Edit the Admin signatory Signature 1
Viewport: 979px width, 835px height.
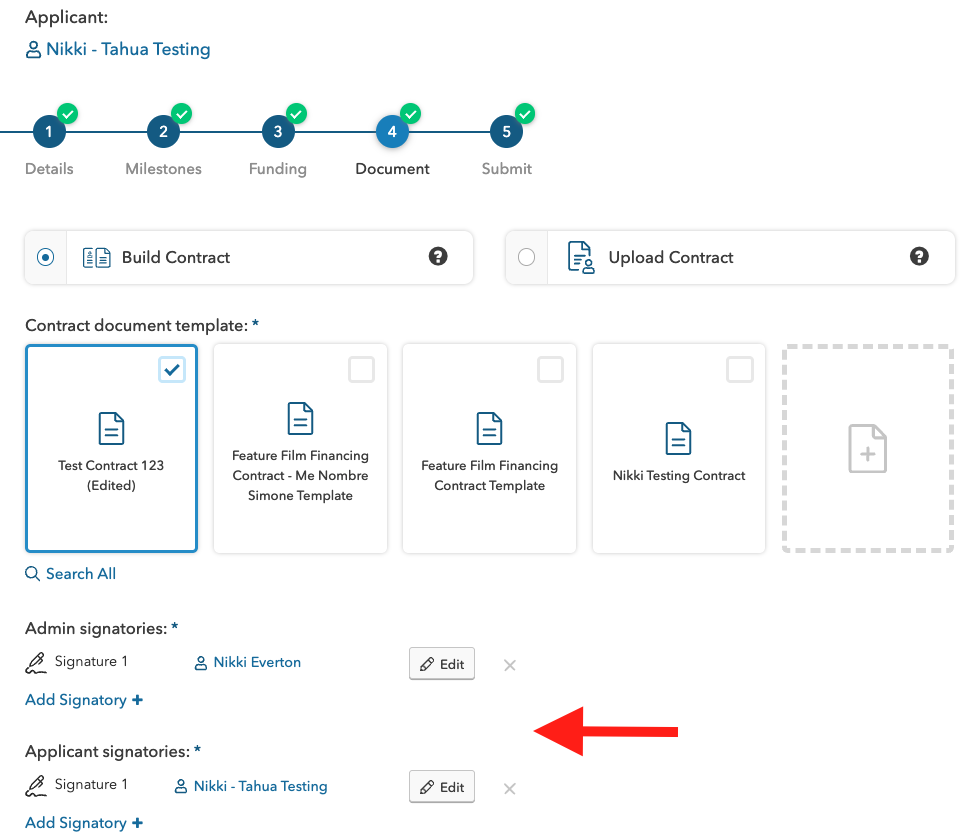click(x=442, y=665)
